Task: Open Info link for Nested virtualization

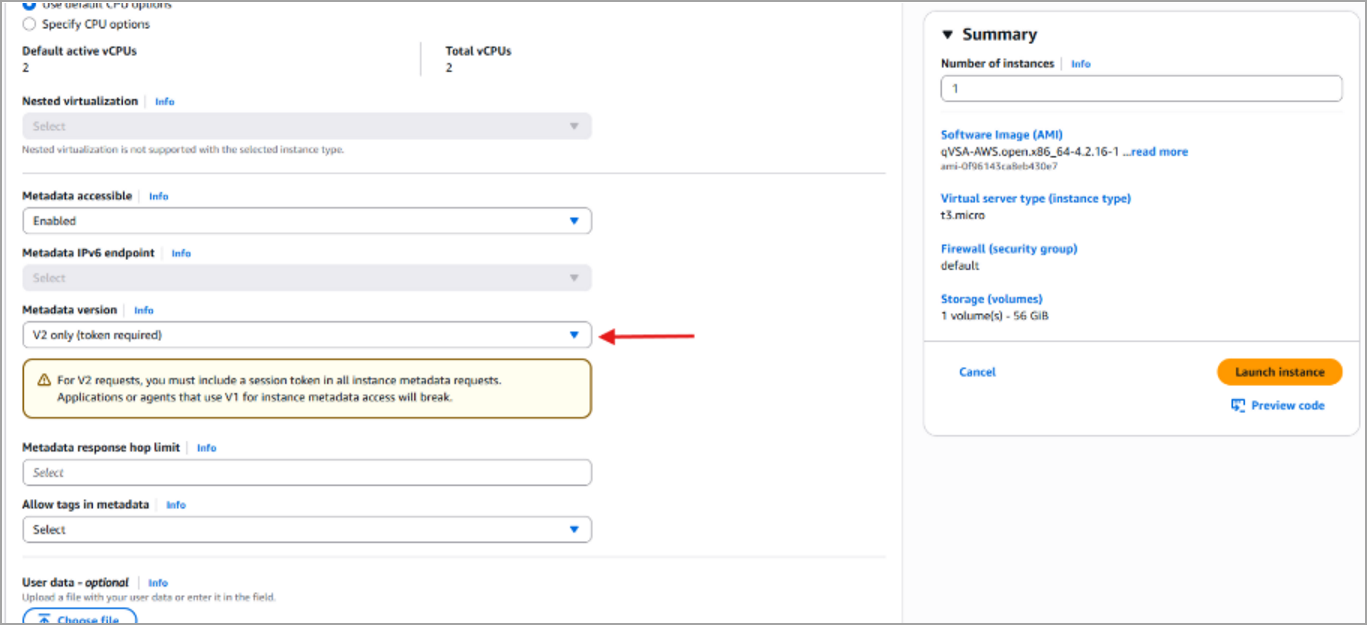Action: [x=164, y=102]
